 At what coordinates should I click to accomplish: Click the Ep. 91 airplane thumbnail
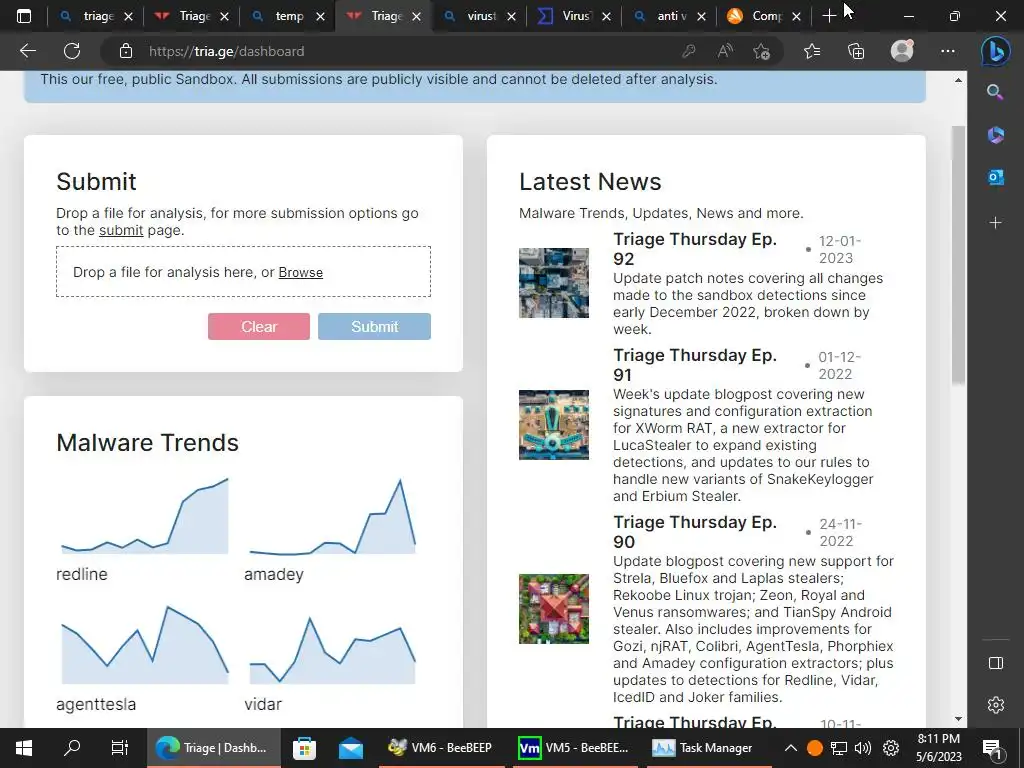point(554,425)
